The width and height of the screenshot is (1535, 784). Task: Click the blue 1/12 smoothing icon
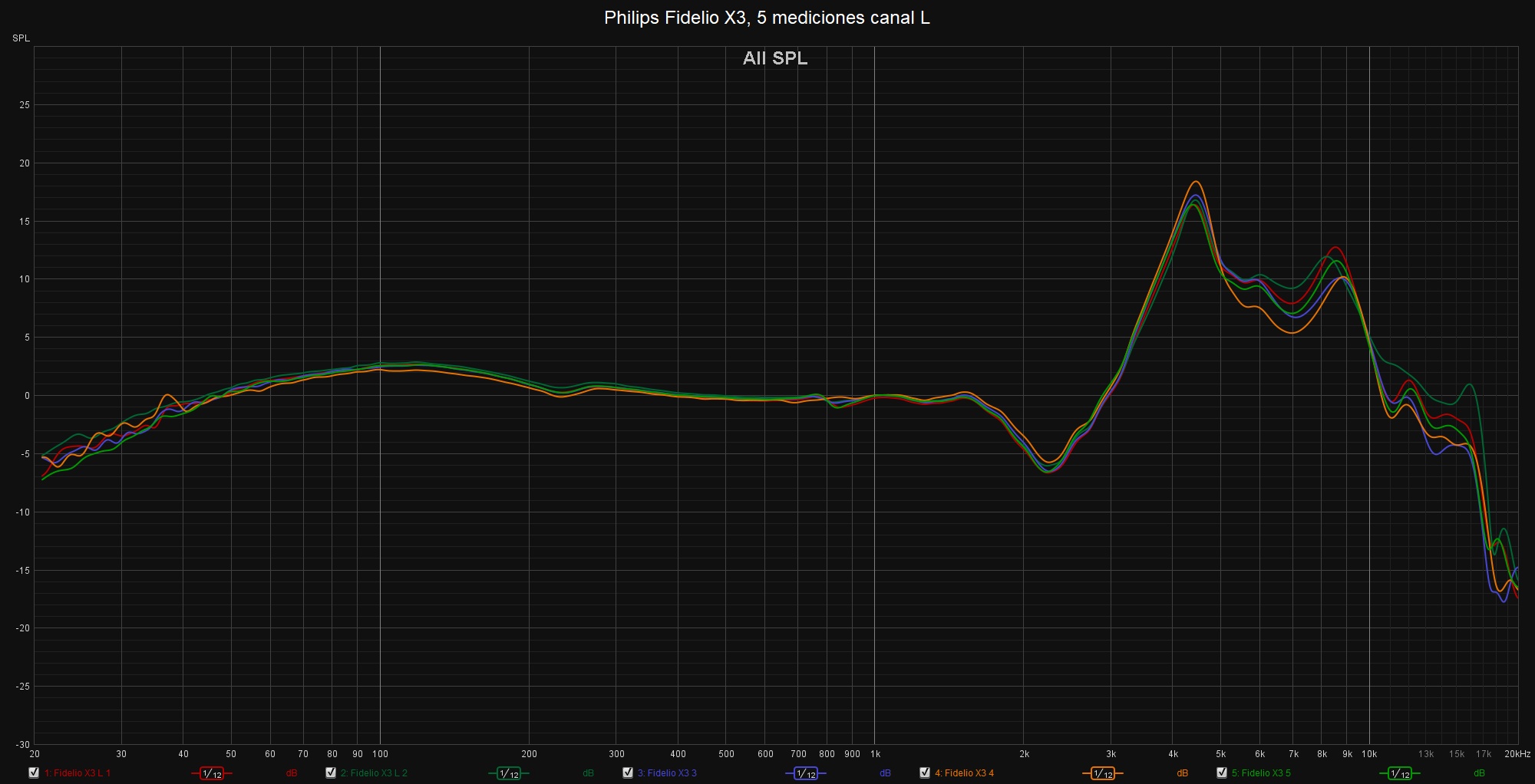(x=806, y=773)
